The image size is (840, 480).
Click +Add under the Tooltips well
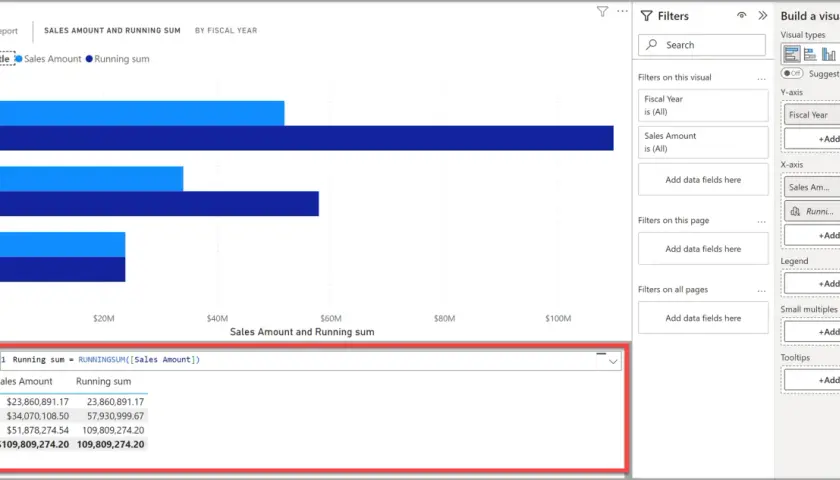click(x=812, y=380)
